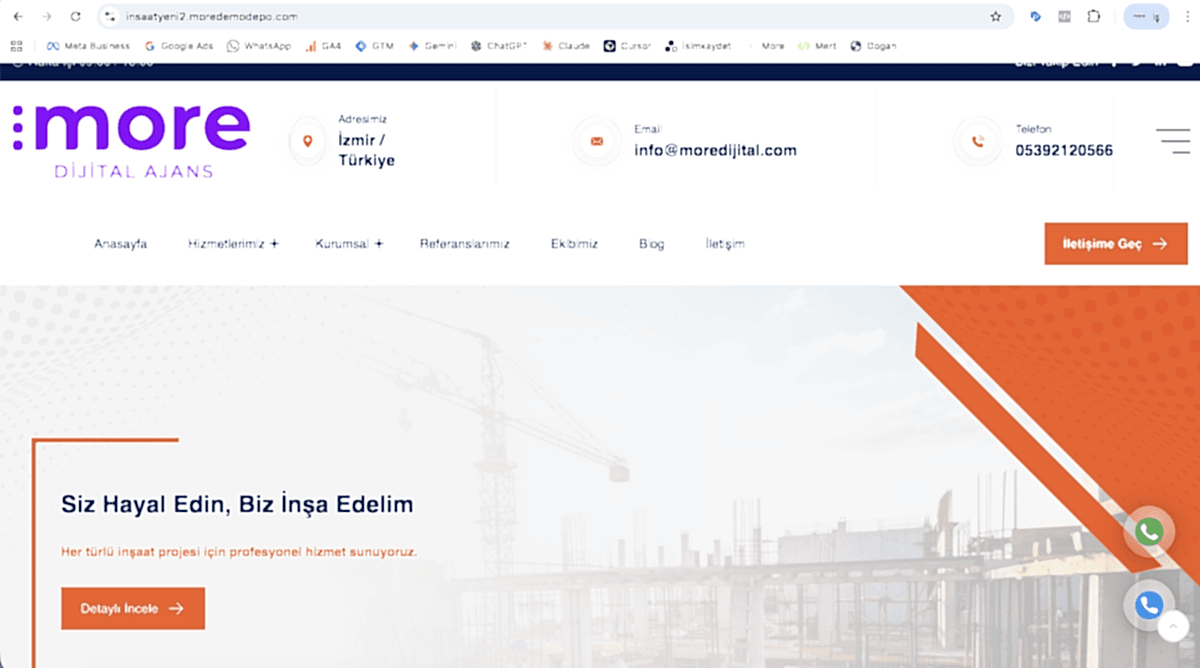Toggle the hamburger menu at top right
This screenshot has width=1200, height=668.
(1172, 141)
